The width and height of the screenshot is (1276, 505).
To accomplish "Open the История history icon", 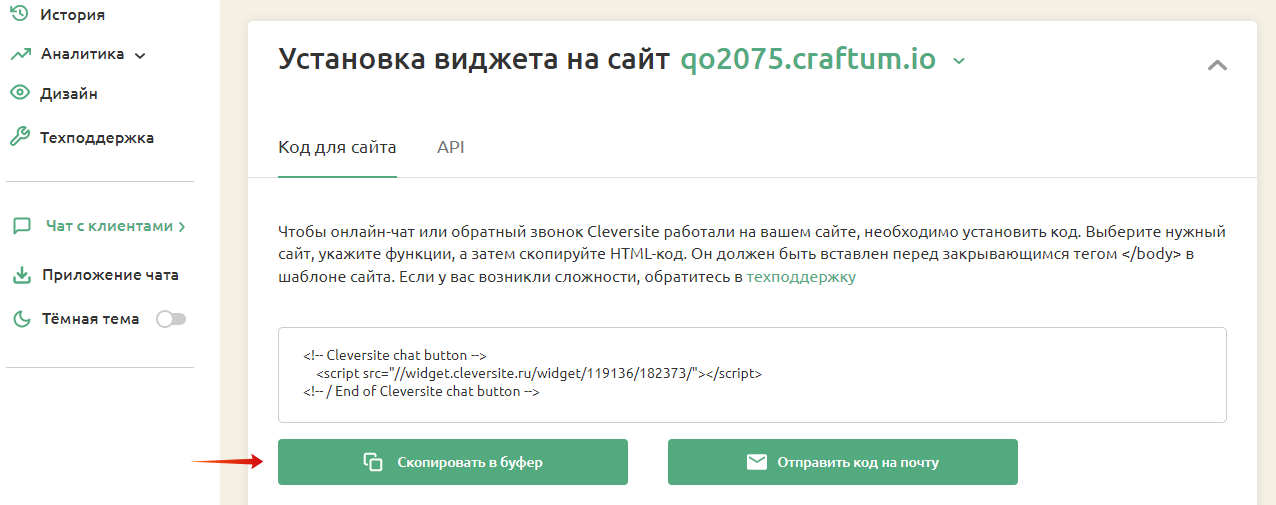I will click(x=18, y=14).
